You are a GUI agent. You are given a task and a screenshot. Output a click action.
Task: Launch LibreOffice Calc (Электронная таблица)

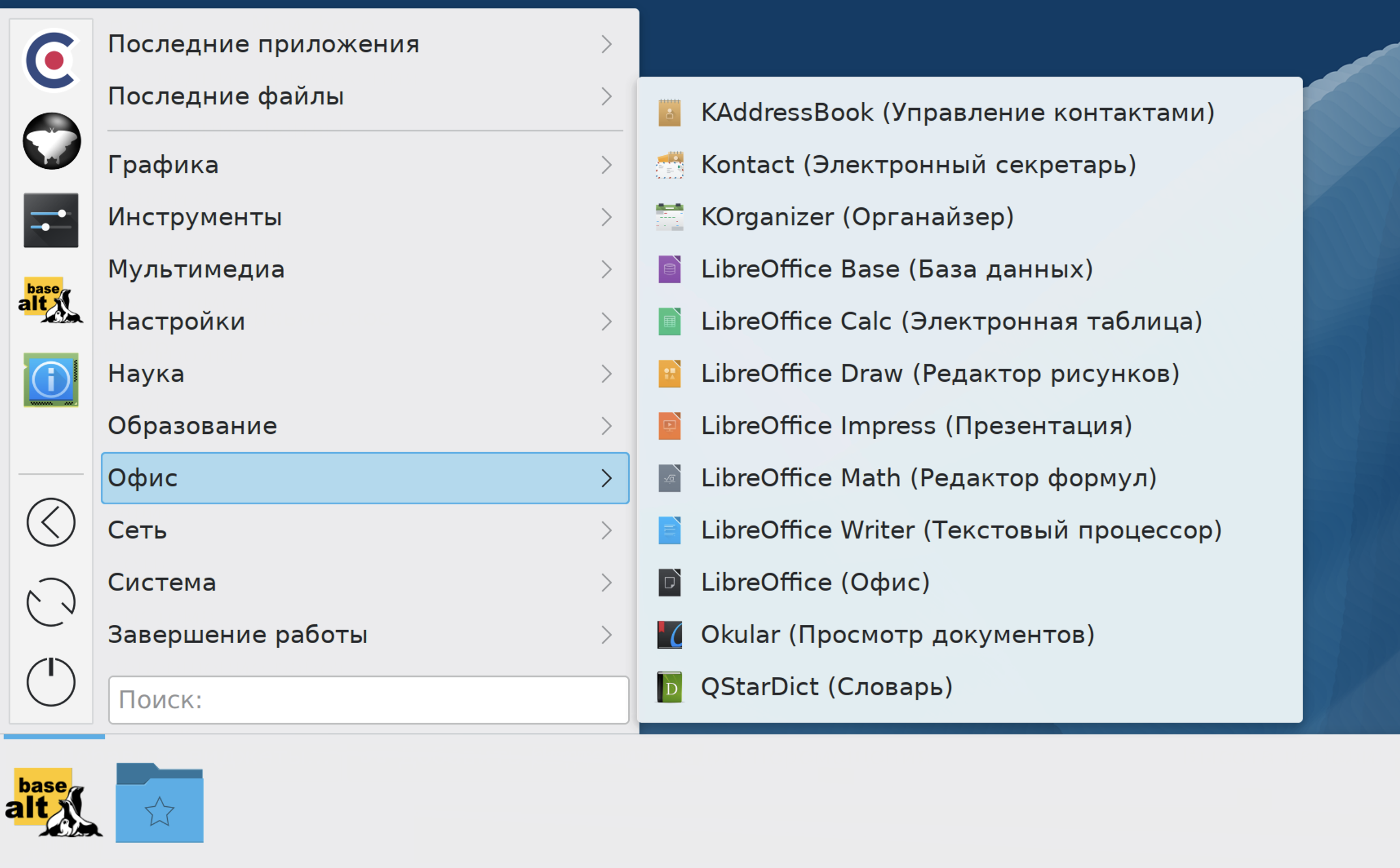coord(970,321)
